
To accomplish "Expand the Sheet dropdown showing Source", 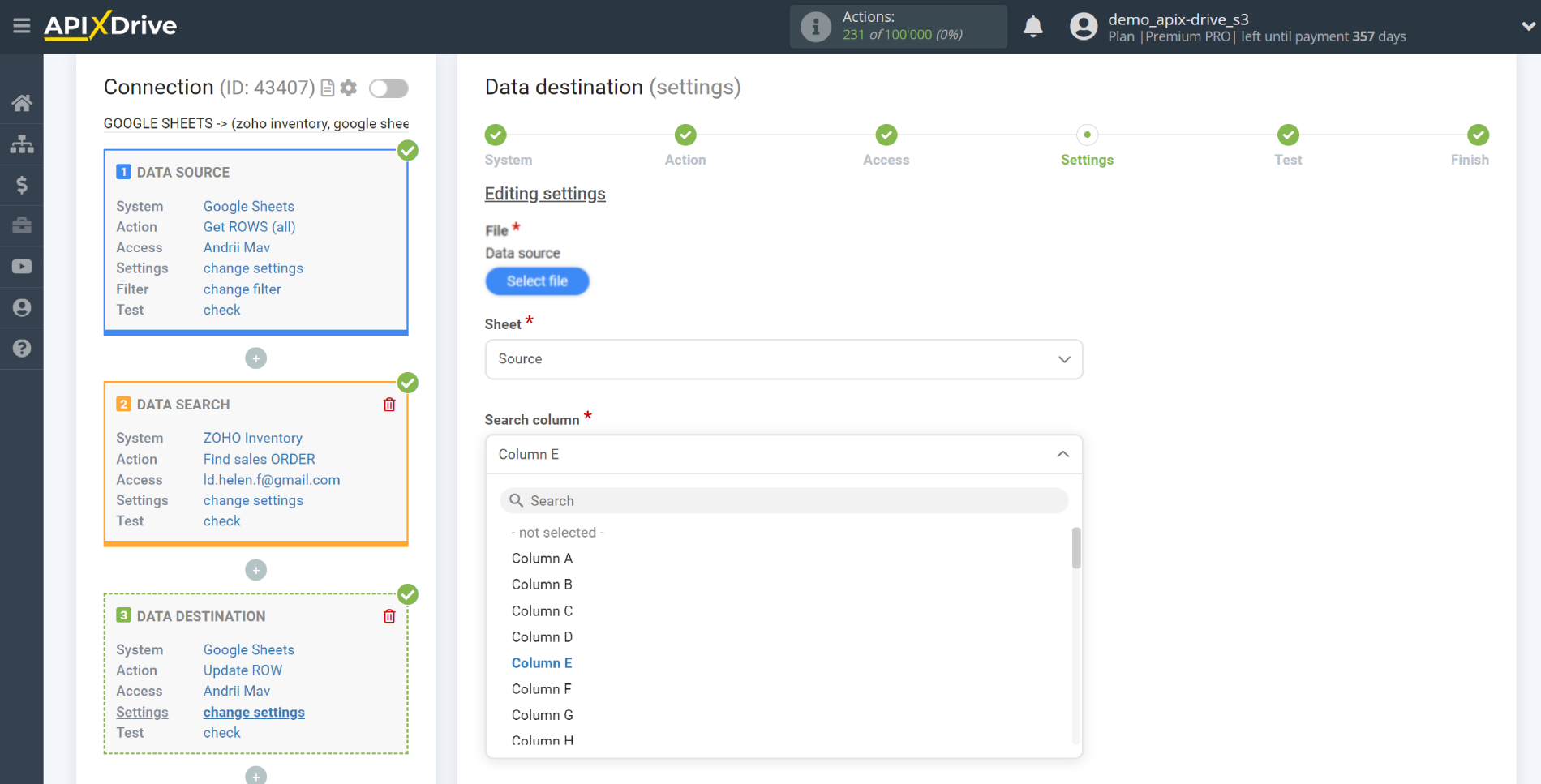I will (x=783, y=359).
